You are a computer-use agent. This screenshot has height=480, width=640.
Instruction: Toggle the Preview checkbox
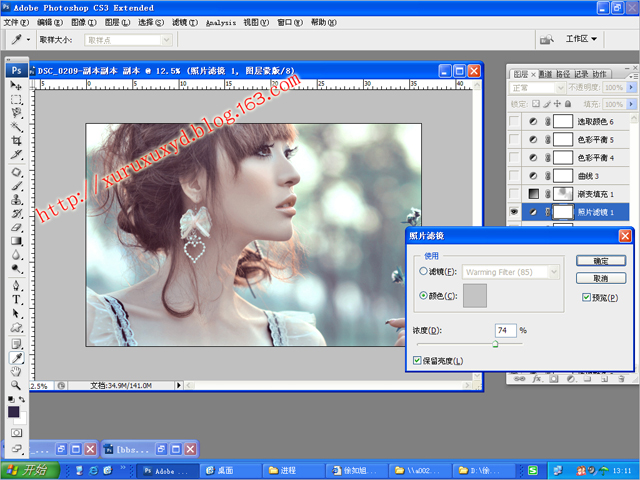(x=586, y=297)
